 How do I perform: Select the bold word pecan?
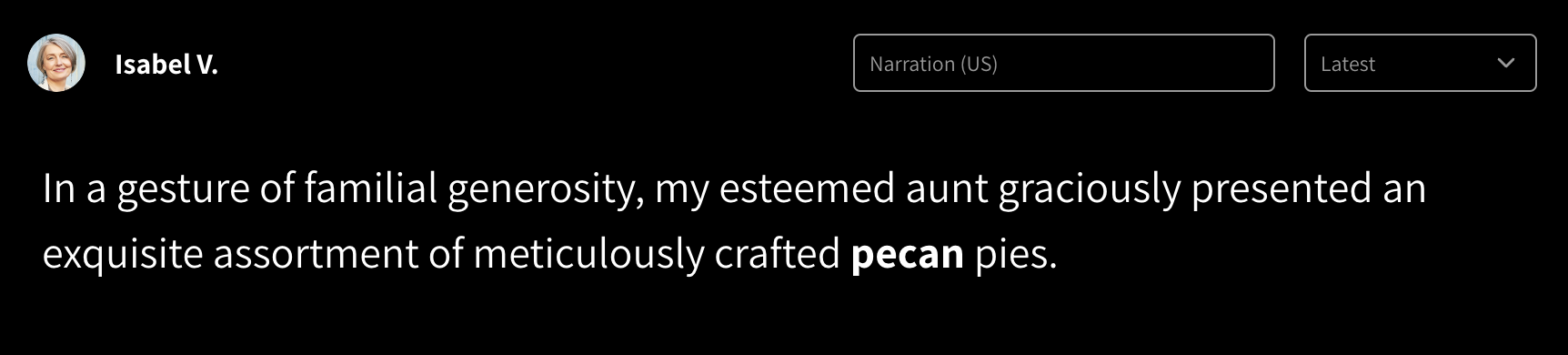tap(907, 254)
